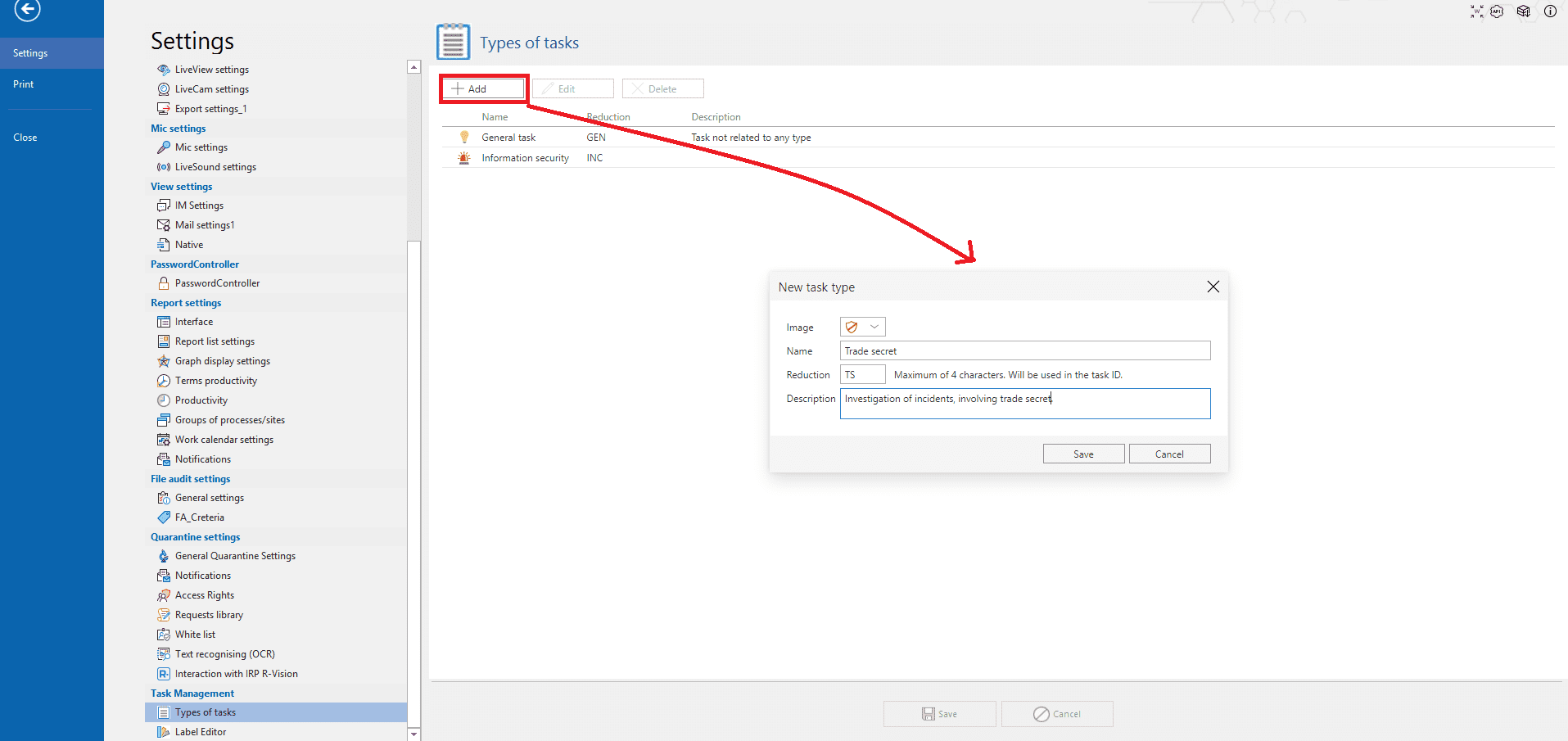Viewport: 1568px width, 741px height.
Task: Open Notifications under Report settings
Action: 203,459
